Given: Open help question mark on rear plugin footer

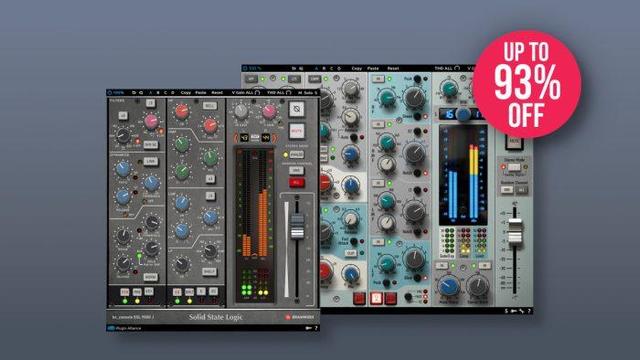Looking at the screenshot, I should 529,311.
